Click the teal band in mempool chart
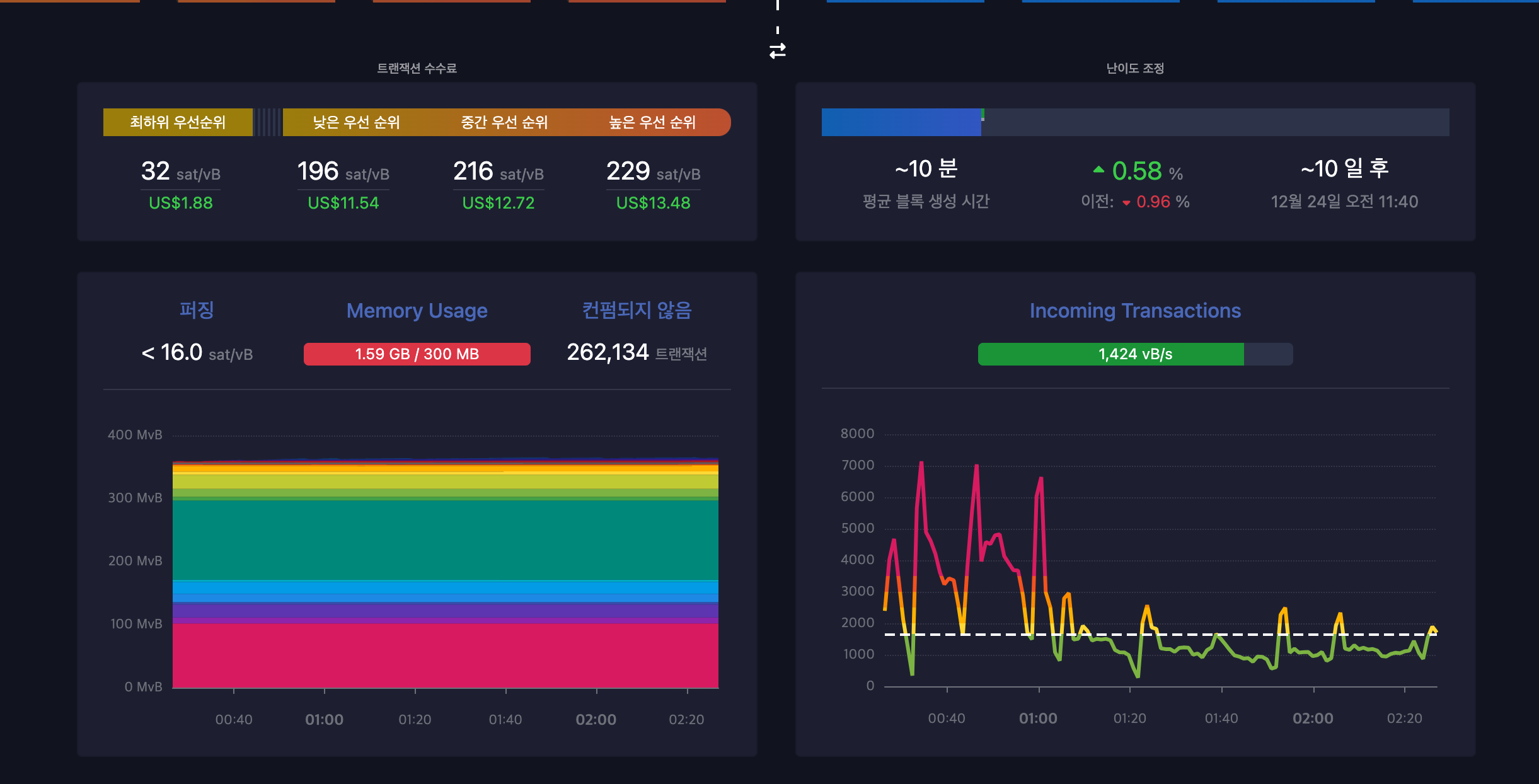Image resolution: width=1539 pixels, height=784 pixels. 445,539
